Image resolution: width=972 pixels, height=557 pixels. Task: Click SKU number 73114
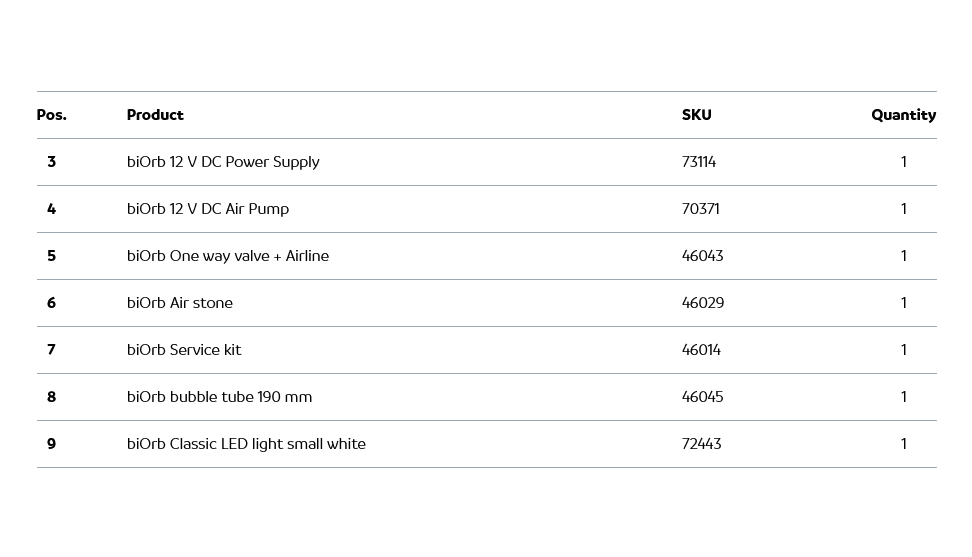(x=699, y=162)
